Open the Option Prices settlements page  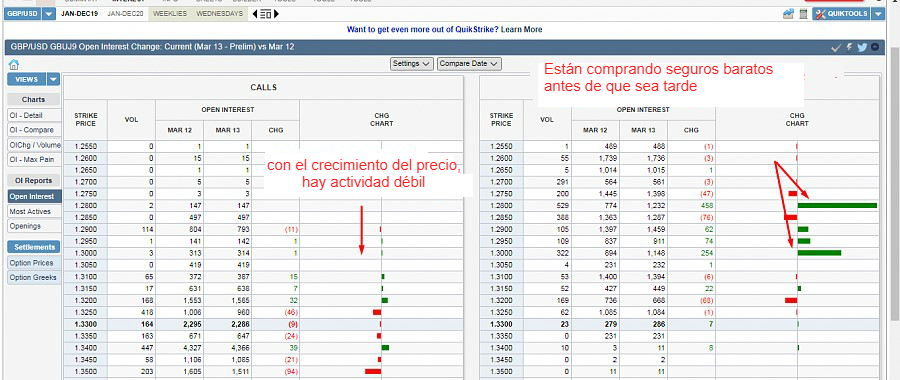tap(34, 263)
